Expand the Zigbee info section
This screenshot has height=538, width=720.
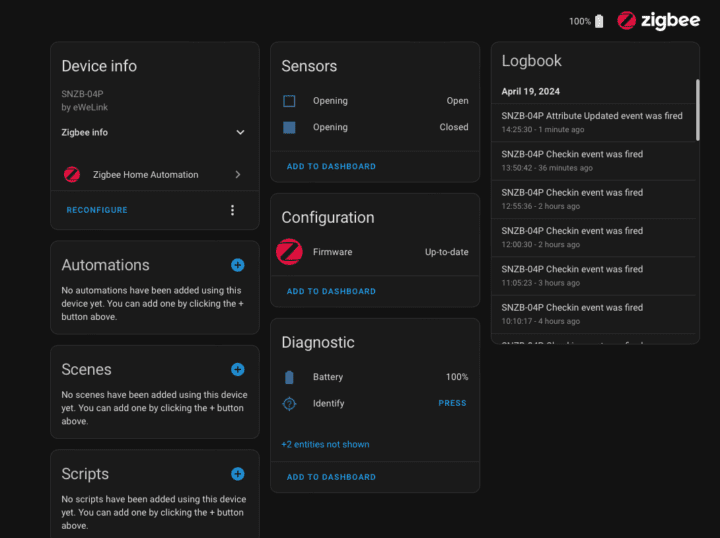click(240, 132)
